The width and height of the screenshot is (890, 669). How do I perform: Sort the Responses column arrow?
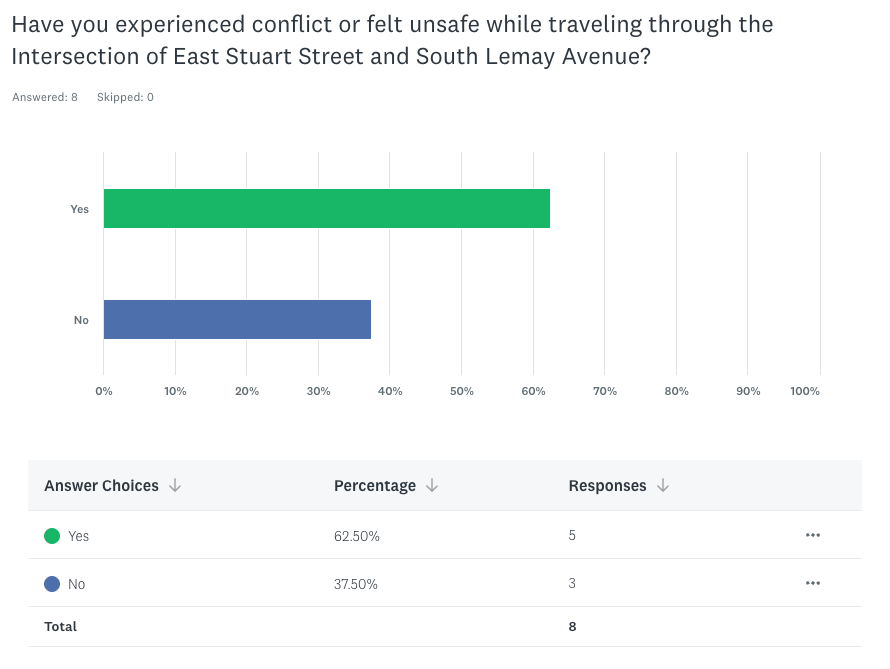[x=663, y=486]
